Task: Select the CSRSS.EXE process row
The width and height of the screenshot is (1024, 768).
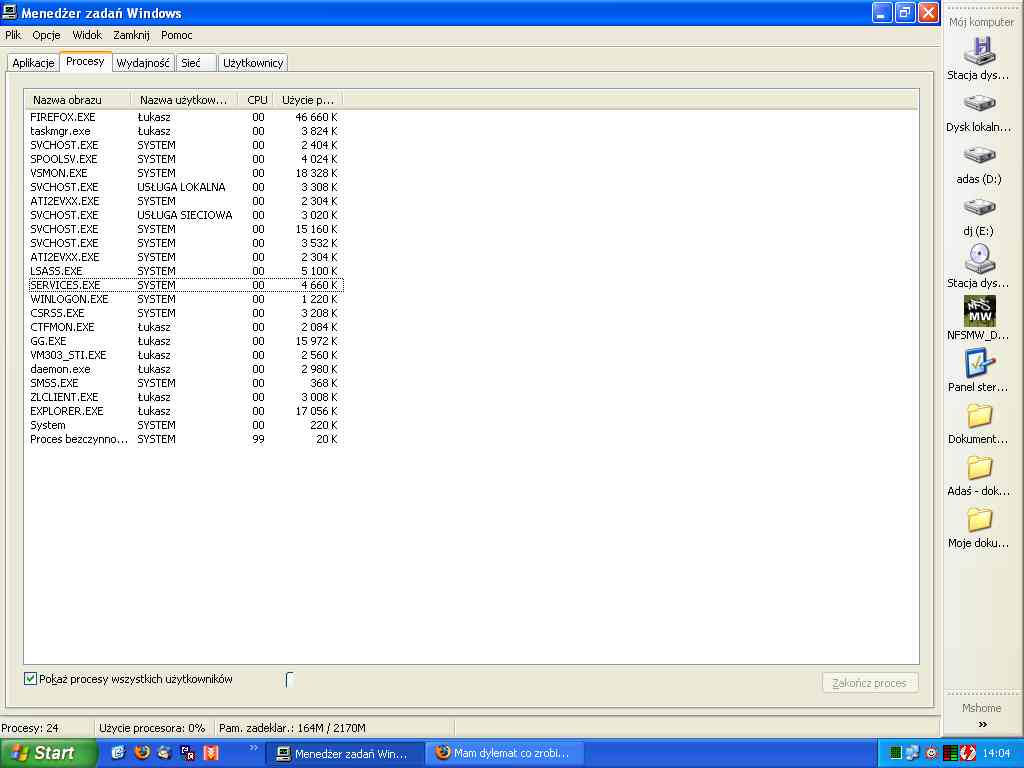Action: pos(185,313)
